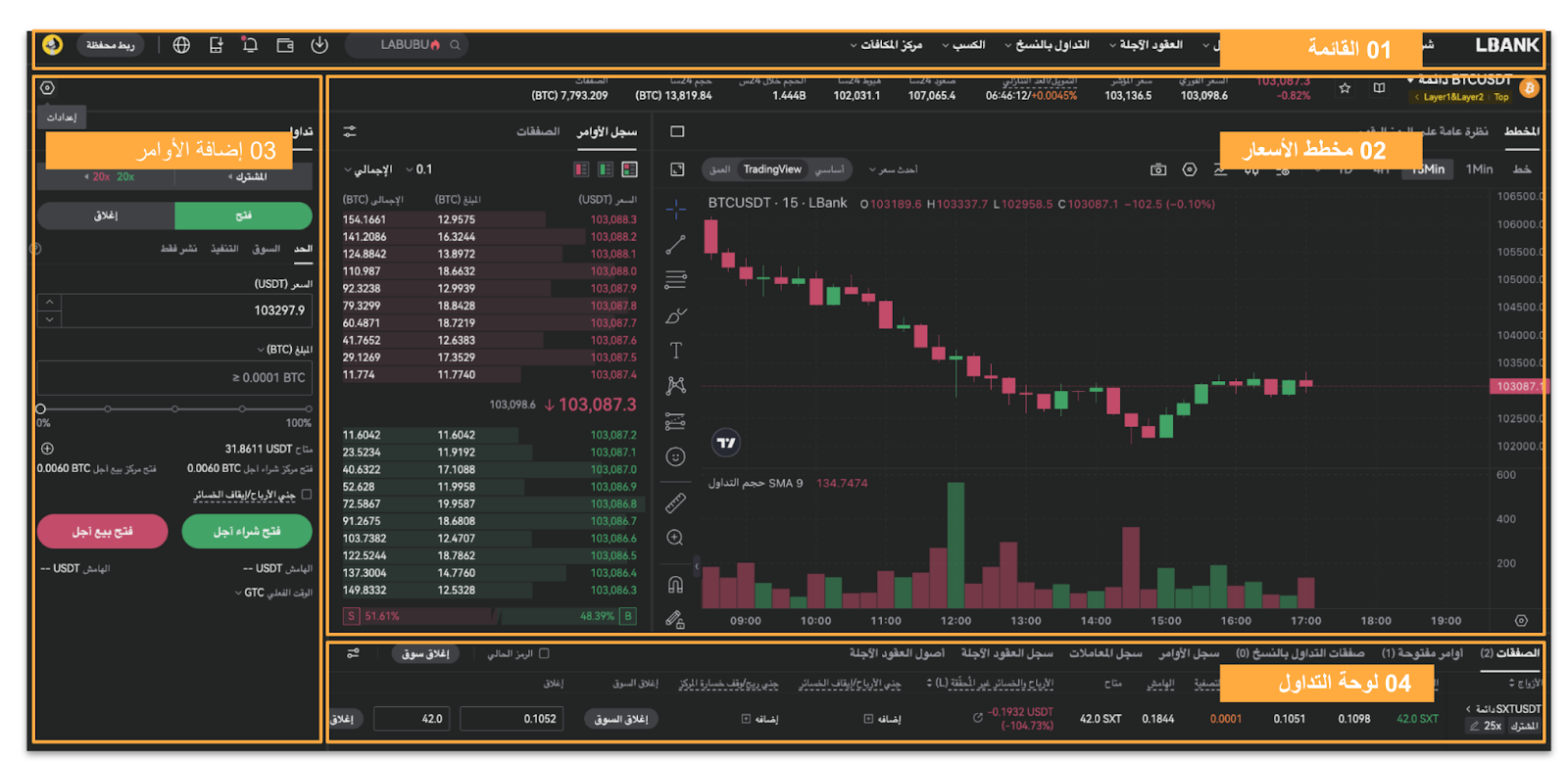Open the rewards center menu

coord(886,45)
